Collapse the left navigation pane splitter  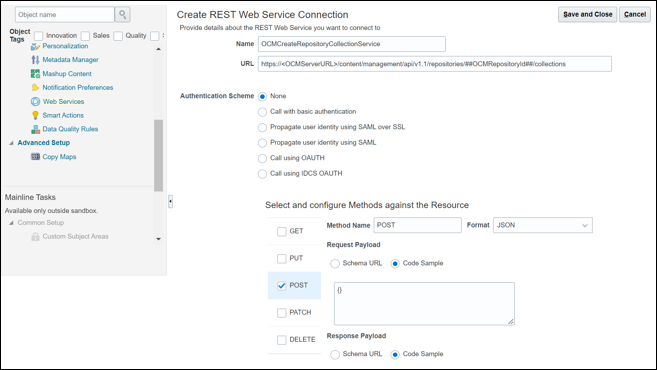coord(170,201)
